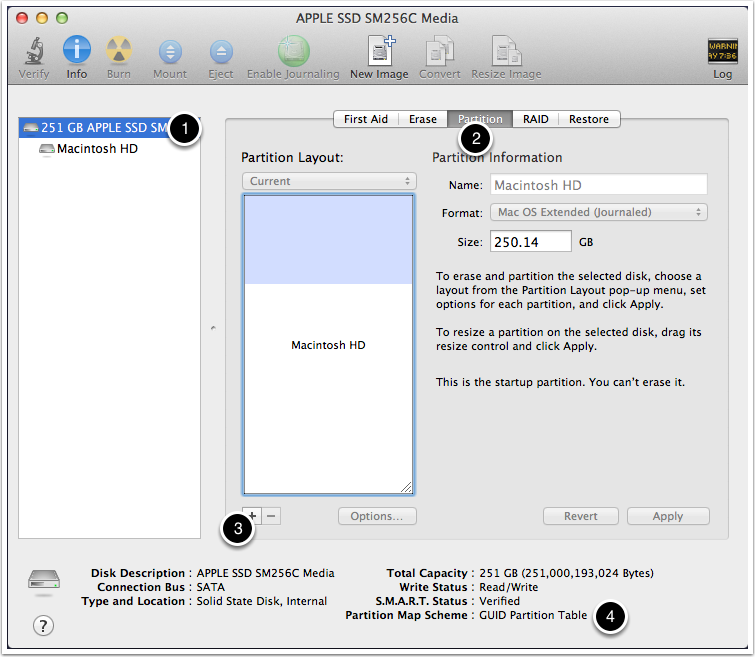This screenshot has width=755, height=657.
Task: Click the Disk Description 'APPLE SSD SM256C Media' value
Action: point(265,573)
